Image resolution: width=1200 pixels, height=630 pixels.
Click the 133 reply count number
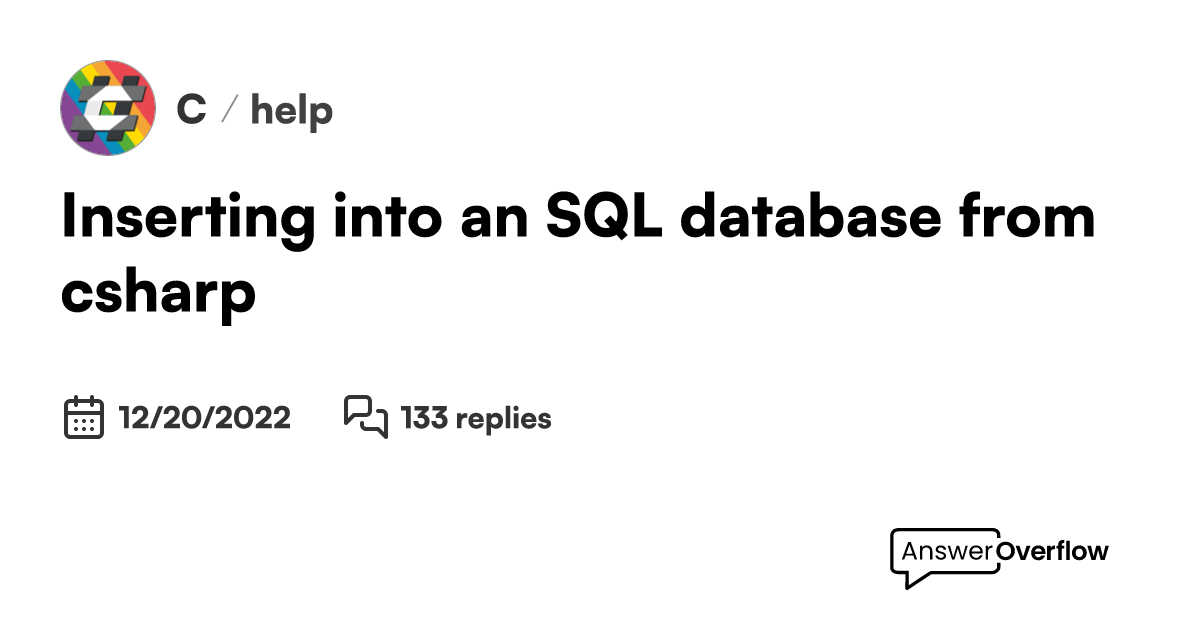click(424, 418)
